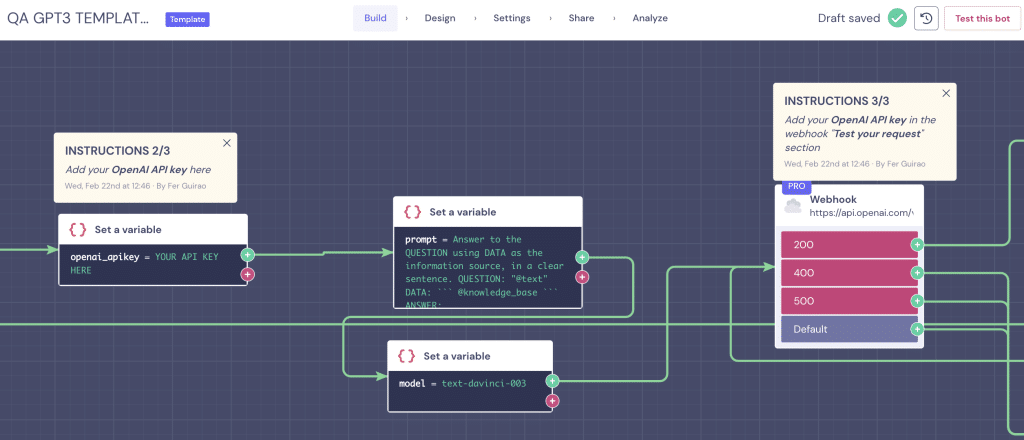The image size is (1024, 440).
Task: Close the INSTRUCTIONS 3/3 note
Action: coord(946,93)
